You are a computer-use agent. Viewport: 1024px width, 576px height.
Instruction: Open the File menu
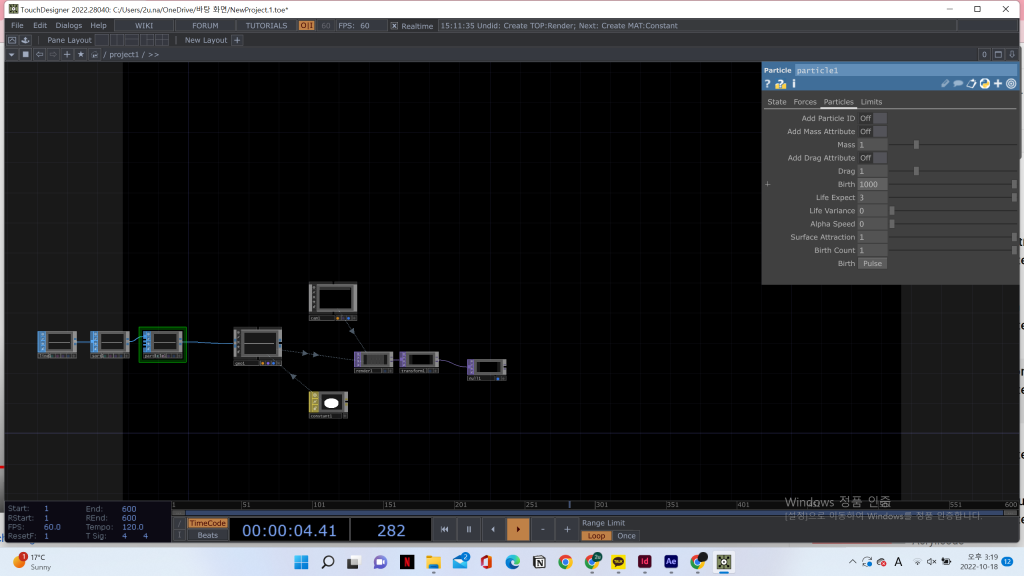pyautogui.click(x=17, y=25)
